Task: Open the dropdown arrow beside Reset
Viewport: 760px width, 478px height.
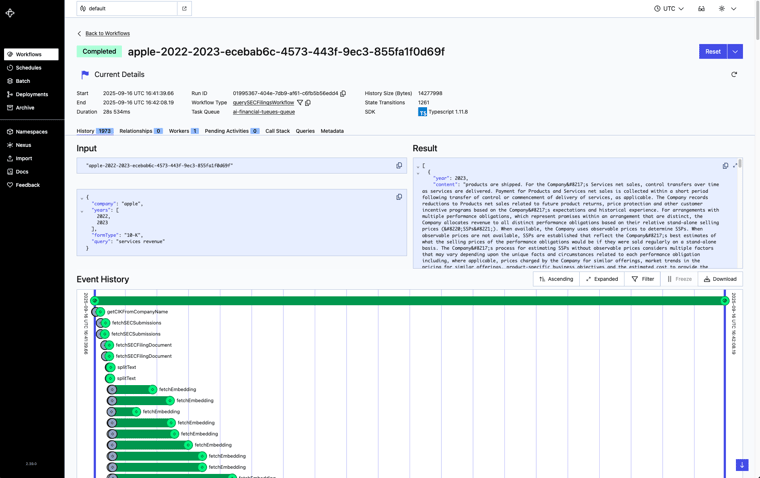Action: (735, 51)
